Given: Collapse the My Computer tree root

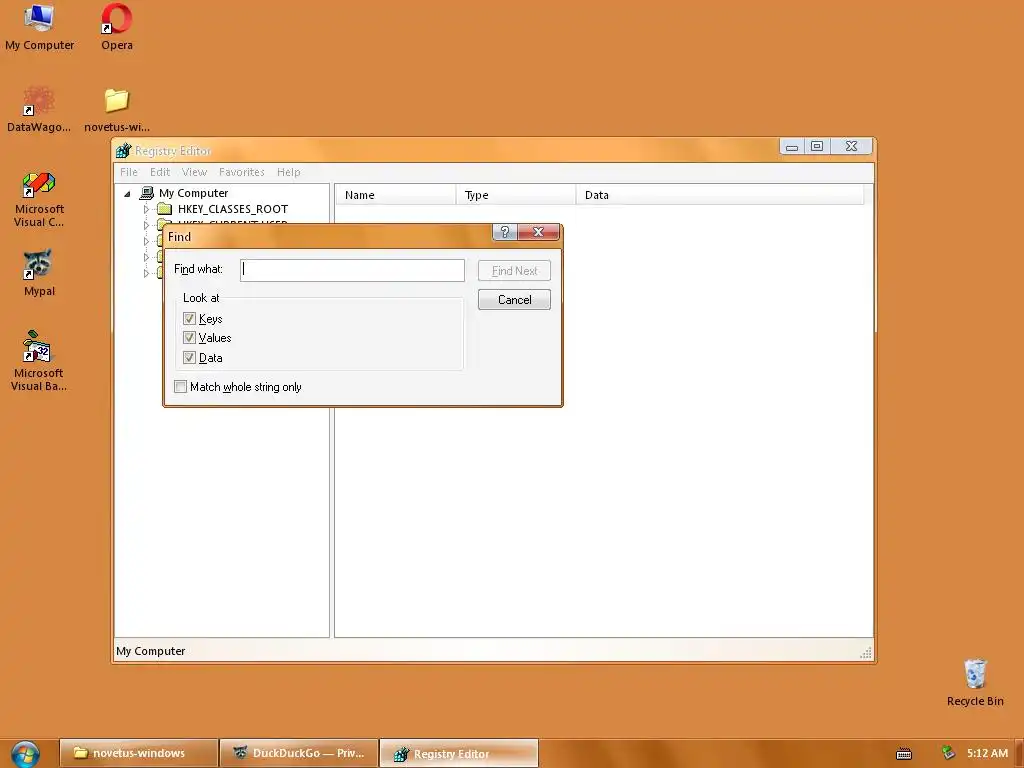Looking at the screenshot, I should point(128,194).
